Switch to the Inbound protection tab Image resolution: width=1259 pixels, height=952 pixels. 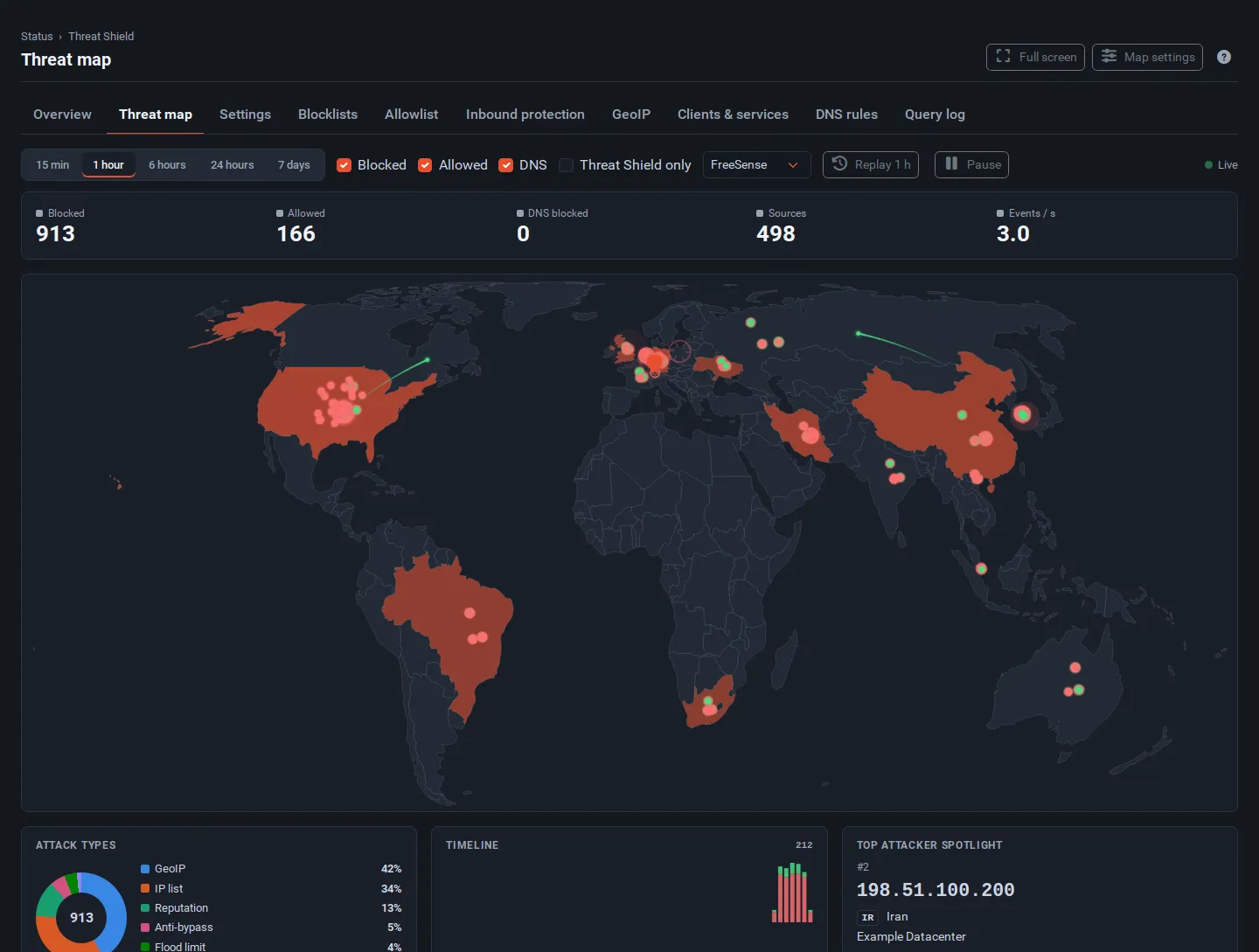(x=525, y=115)
